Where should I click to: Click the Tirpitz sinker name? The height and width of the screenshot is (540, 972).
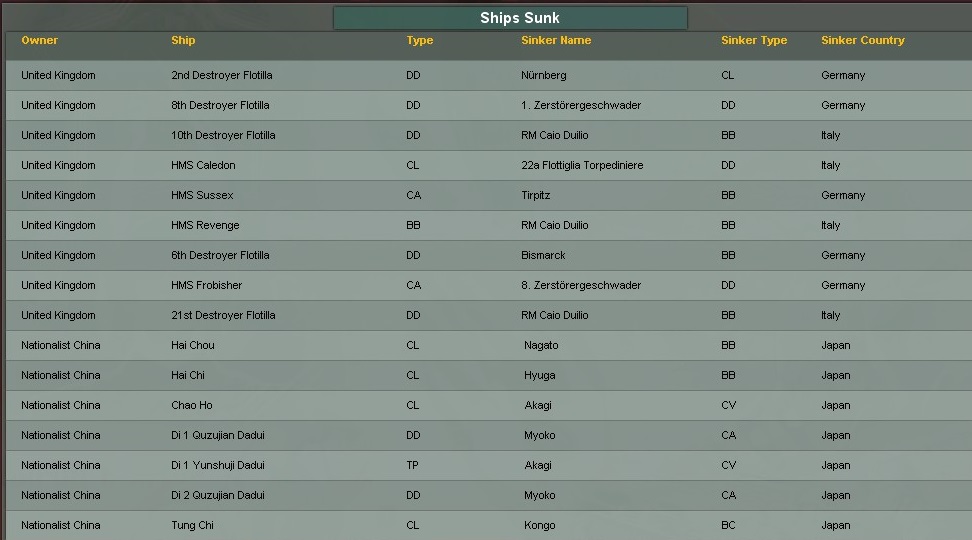click(x=535, y=195)
